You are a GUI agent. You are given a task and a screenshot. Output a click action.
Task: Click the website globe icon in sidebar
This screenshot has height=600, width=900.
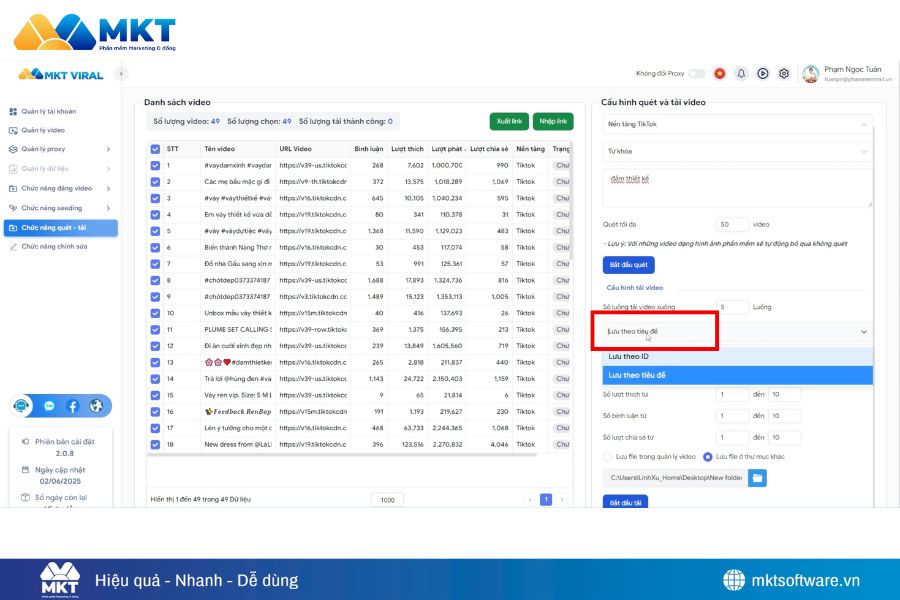97,406
